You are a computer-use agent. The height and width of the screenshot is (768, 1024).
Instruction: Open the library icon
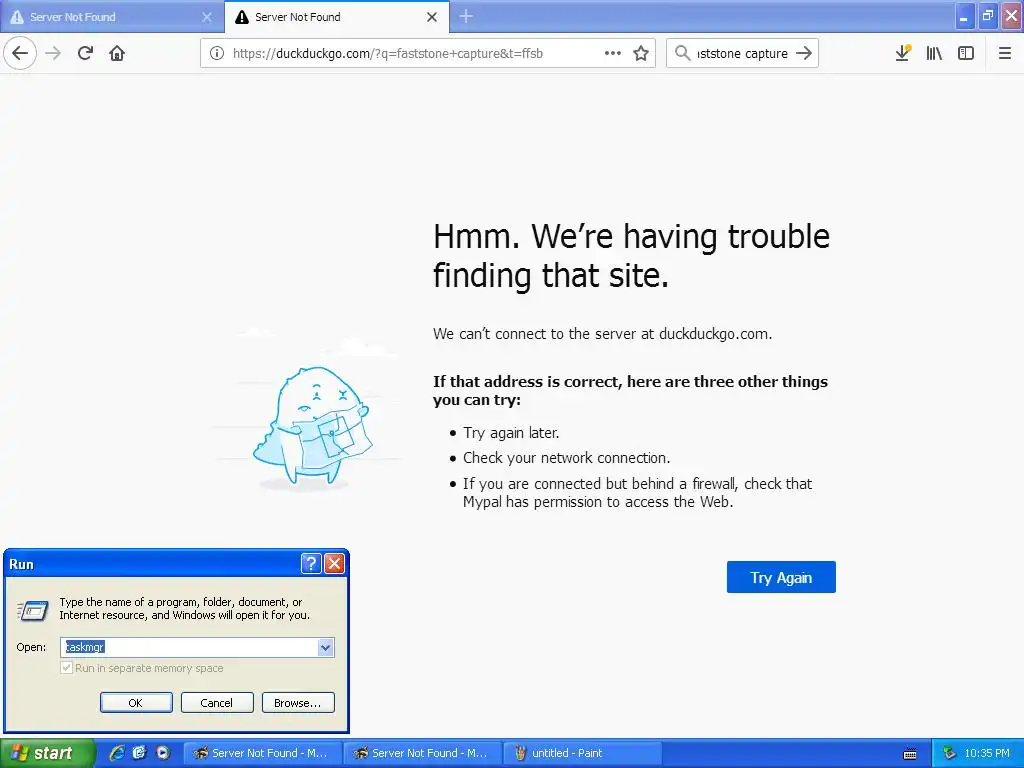pos(934,53)
